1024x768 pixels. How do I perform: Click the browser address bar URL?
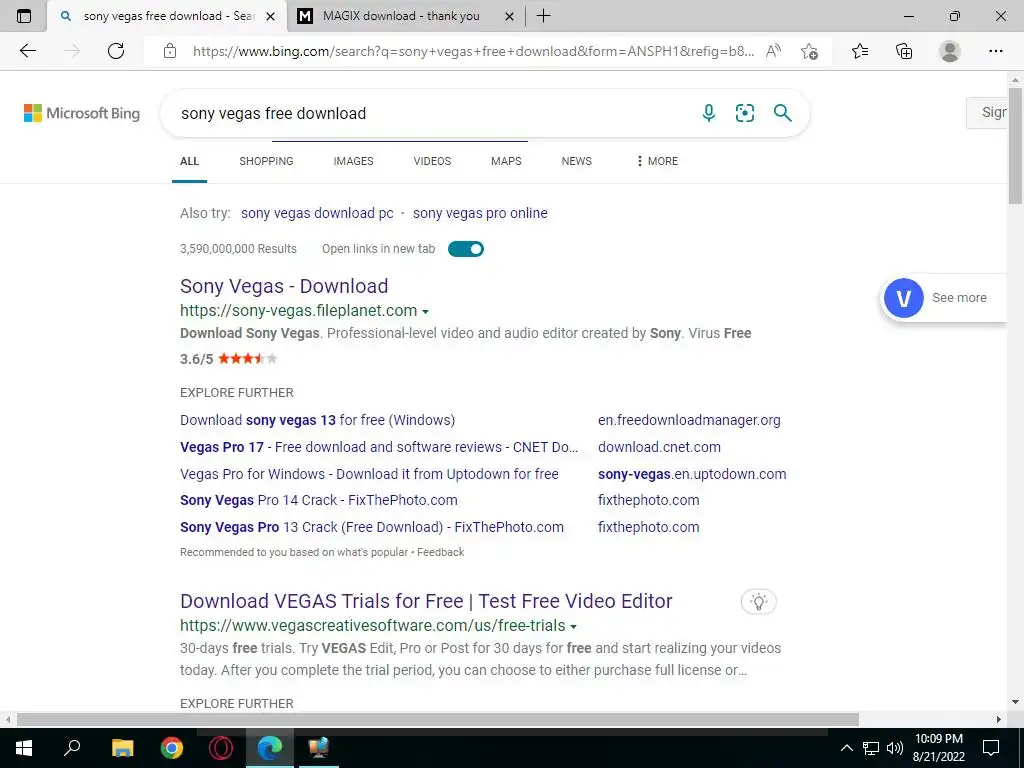(473, 51)
